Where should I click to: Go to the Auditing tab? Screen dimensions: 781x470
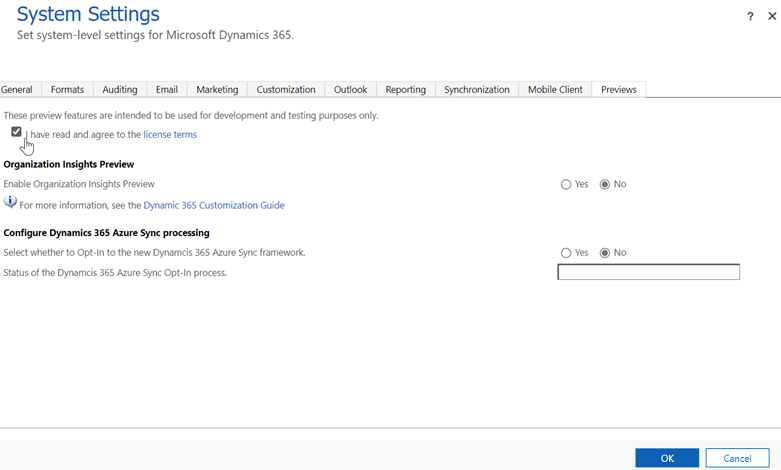[120, 90]
